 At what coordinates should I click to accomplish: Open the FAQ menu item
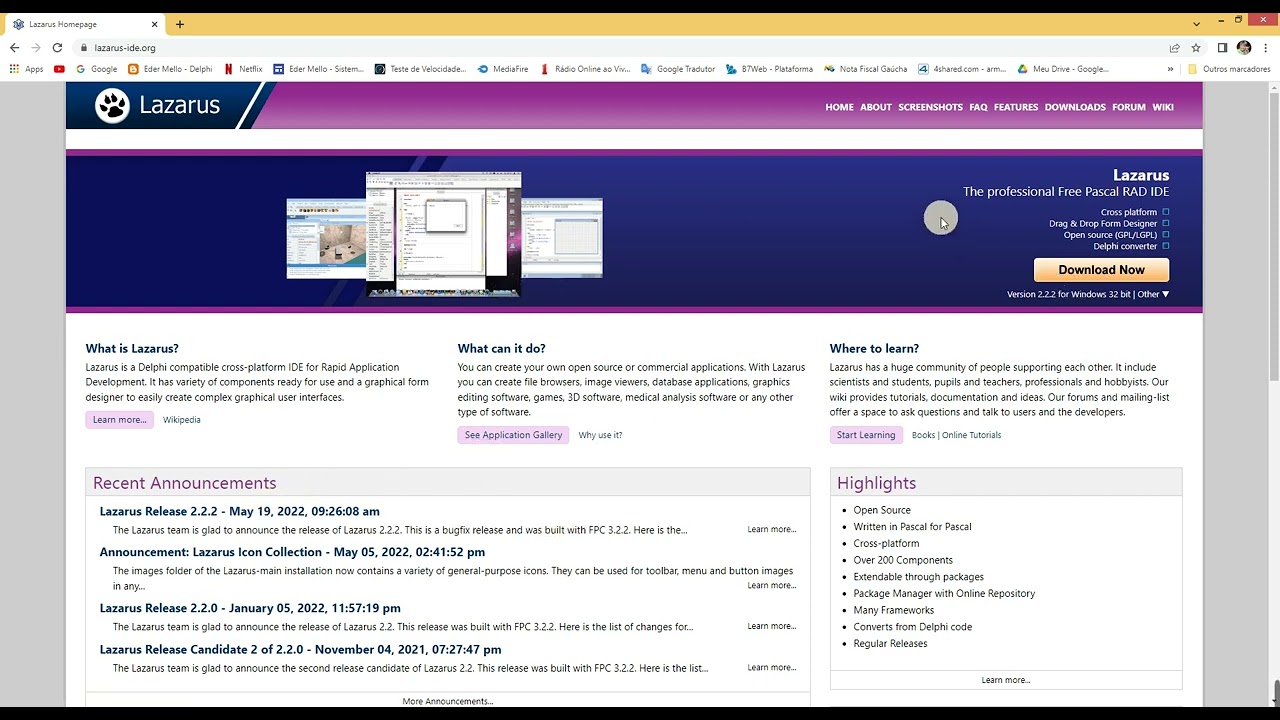pyautogui.click(x=978, y=107)
